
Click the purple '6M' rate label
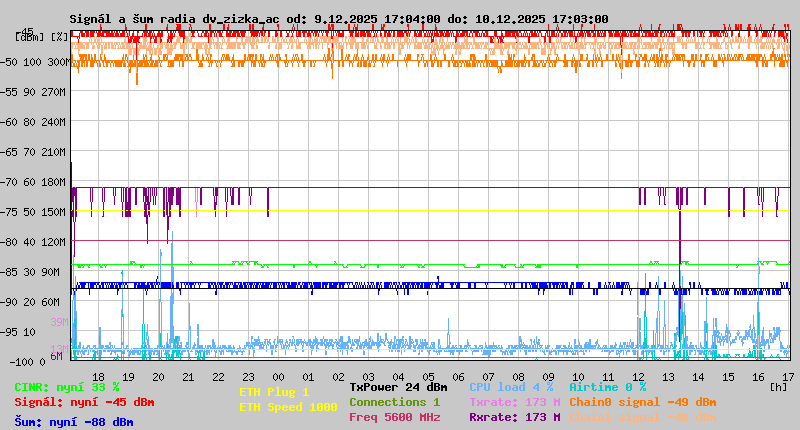(57, 356)
